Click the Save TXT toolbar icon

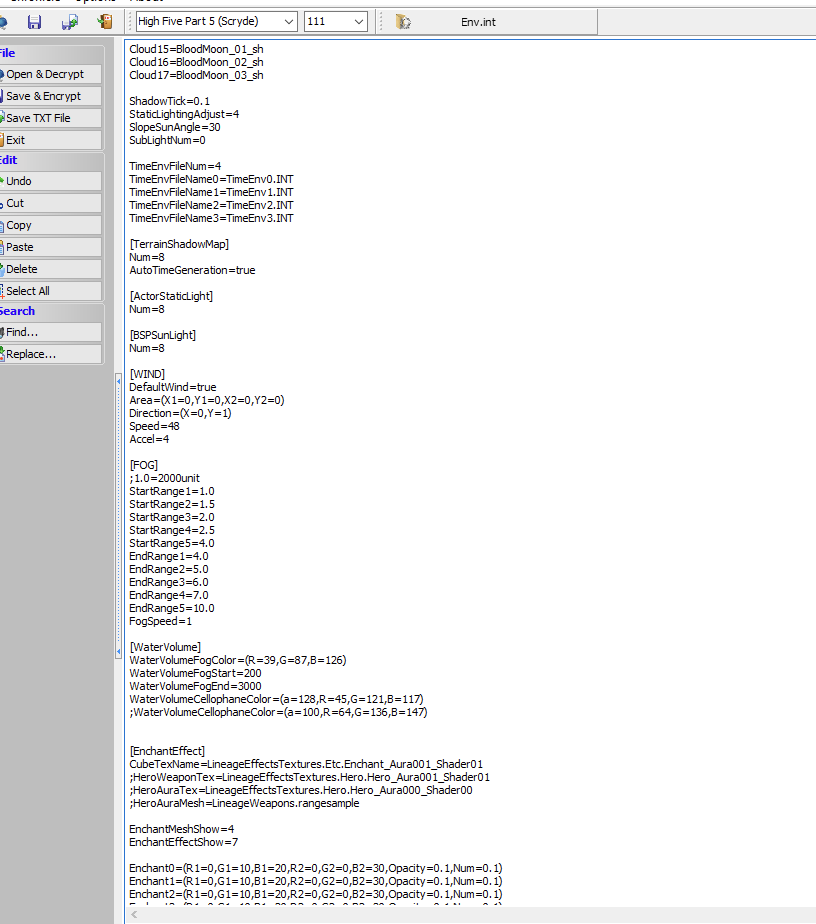click(x=69, y=22)
